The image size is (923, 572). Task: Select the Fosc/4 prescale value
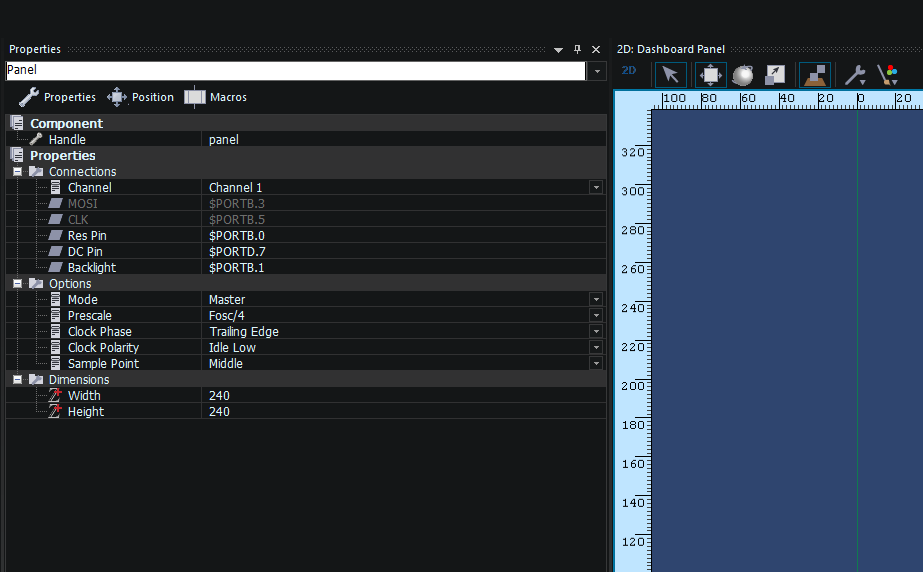227,316
